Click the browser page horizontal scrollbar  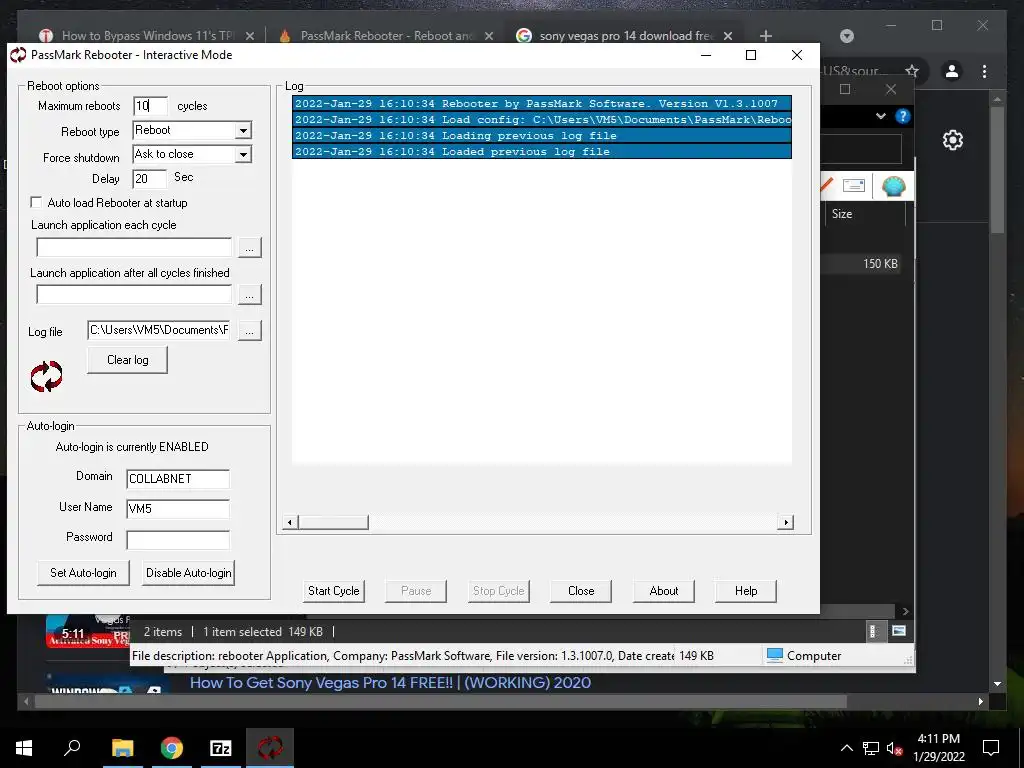point(441,701)
